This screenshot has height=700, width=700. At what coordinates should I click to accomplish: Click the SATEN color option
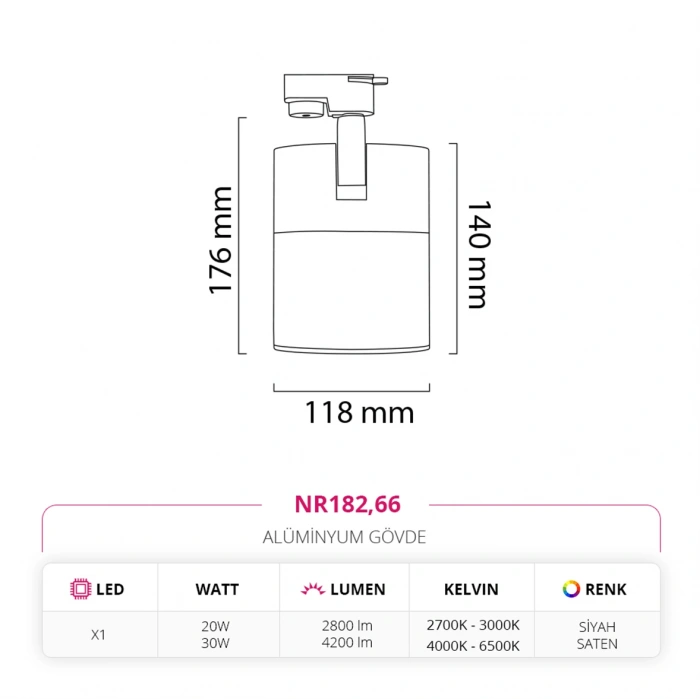point(597,643)
